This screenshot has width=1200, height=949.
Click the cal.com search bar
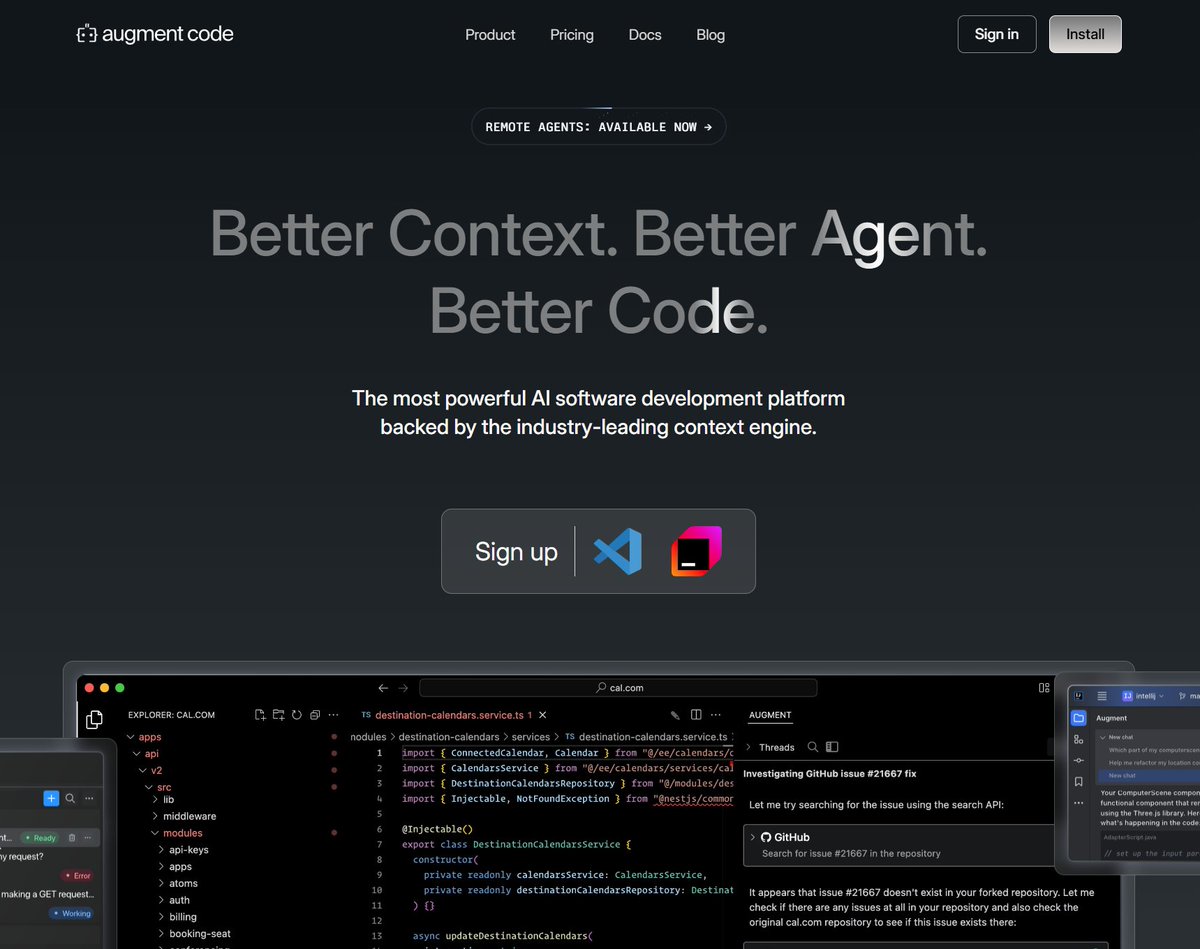[x=618, y=688]
